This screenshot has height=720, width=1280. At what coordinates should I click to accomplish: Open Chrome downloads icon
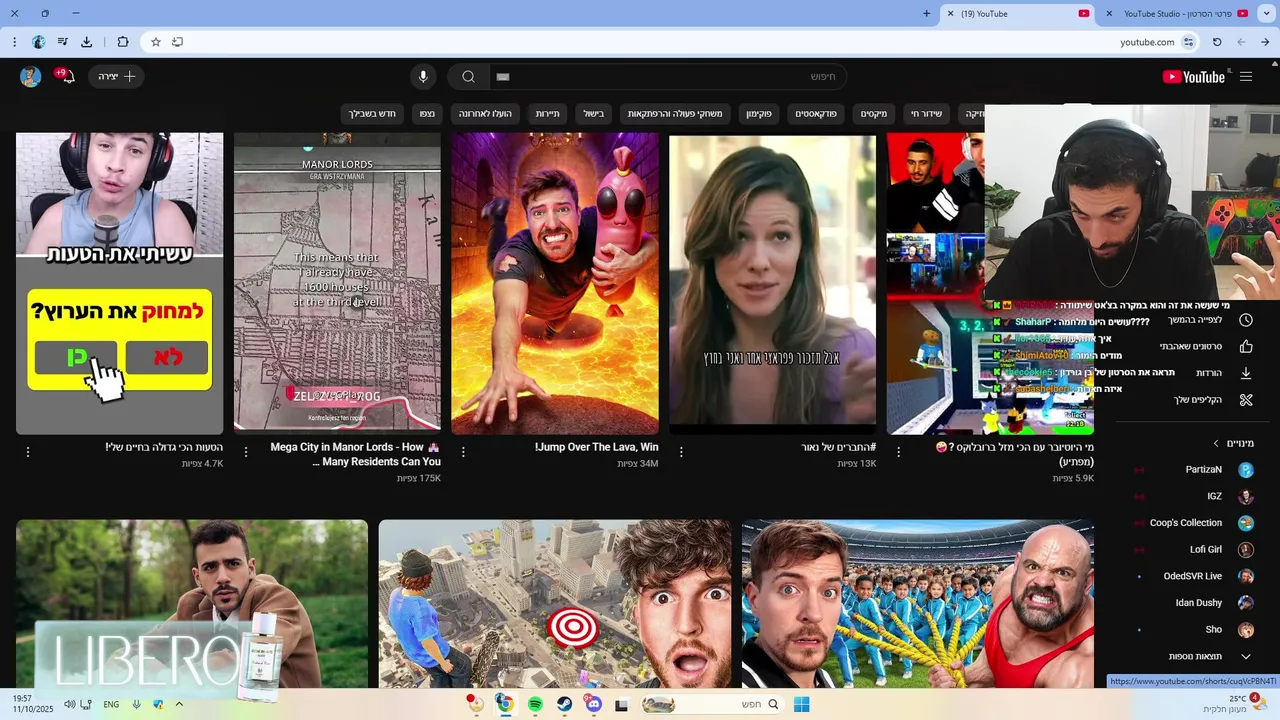(x=87, y=42)
